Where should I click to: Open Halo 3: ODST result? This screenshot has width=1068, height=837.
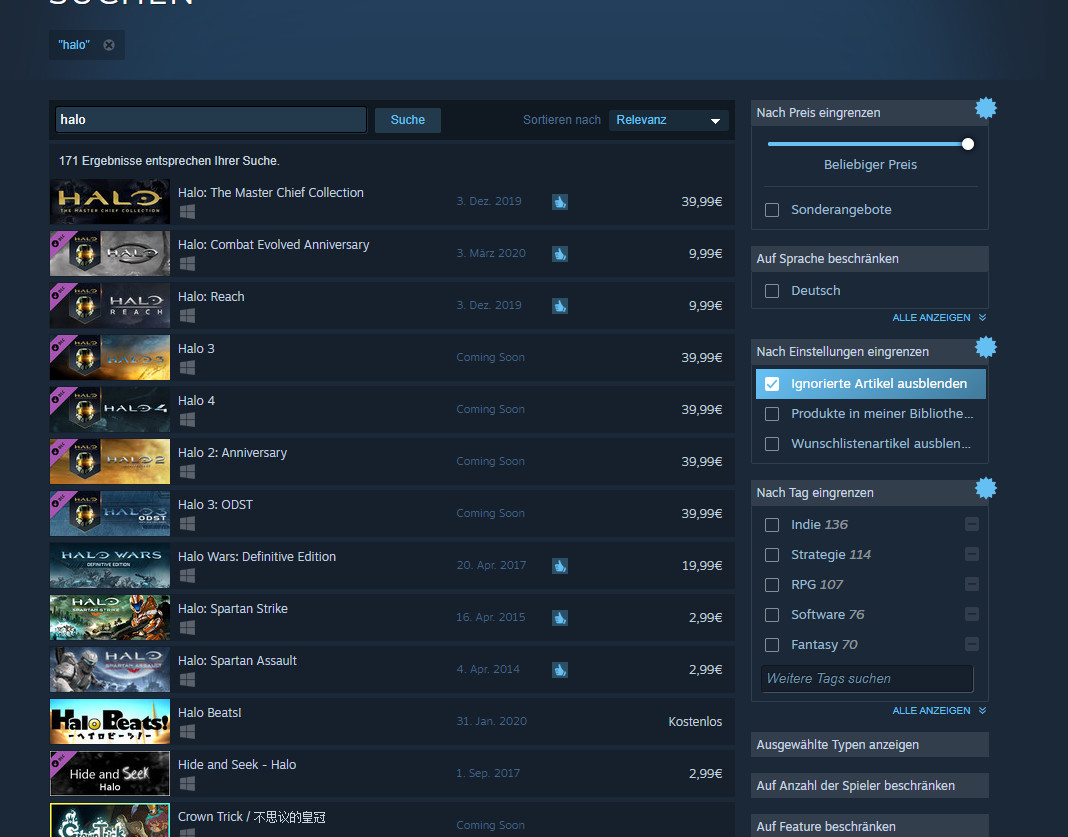click(392, 514)
